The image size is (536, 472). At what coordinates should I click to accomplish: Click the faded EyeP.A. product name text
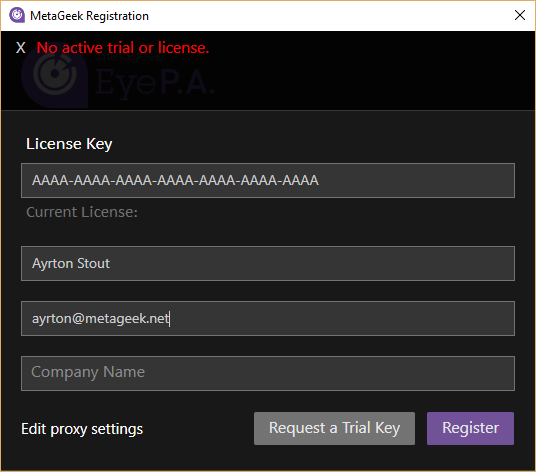tap(155, 82)
